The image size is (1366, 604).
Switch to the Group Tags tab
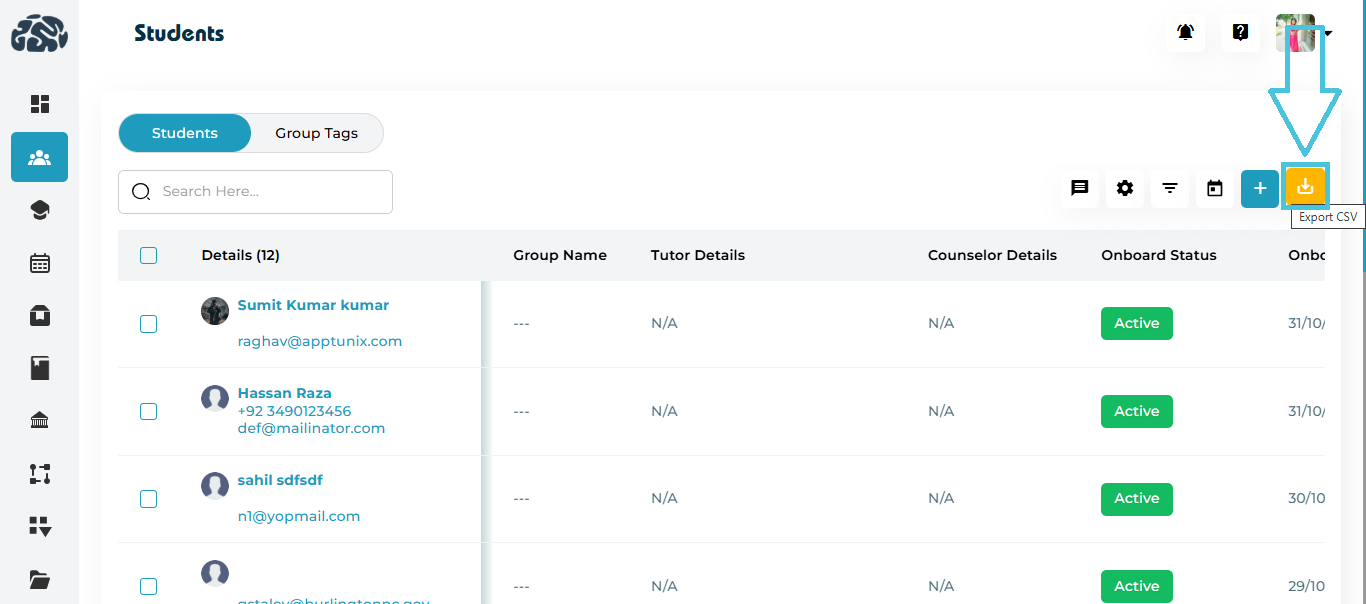[316, 133]
